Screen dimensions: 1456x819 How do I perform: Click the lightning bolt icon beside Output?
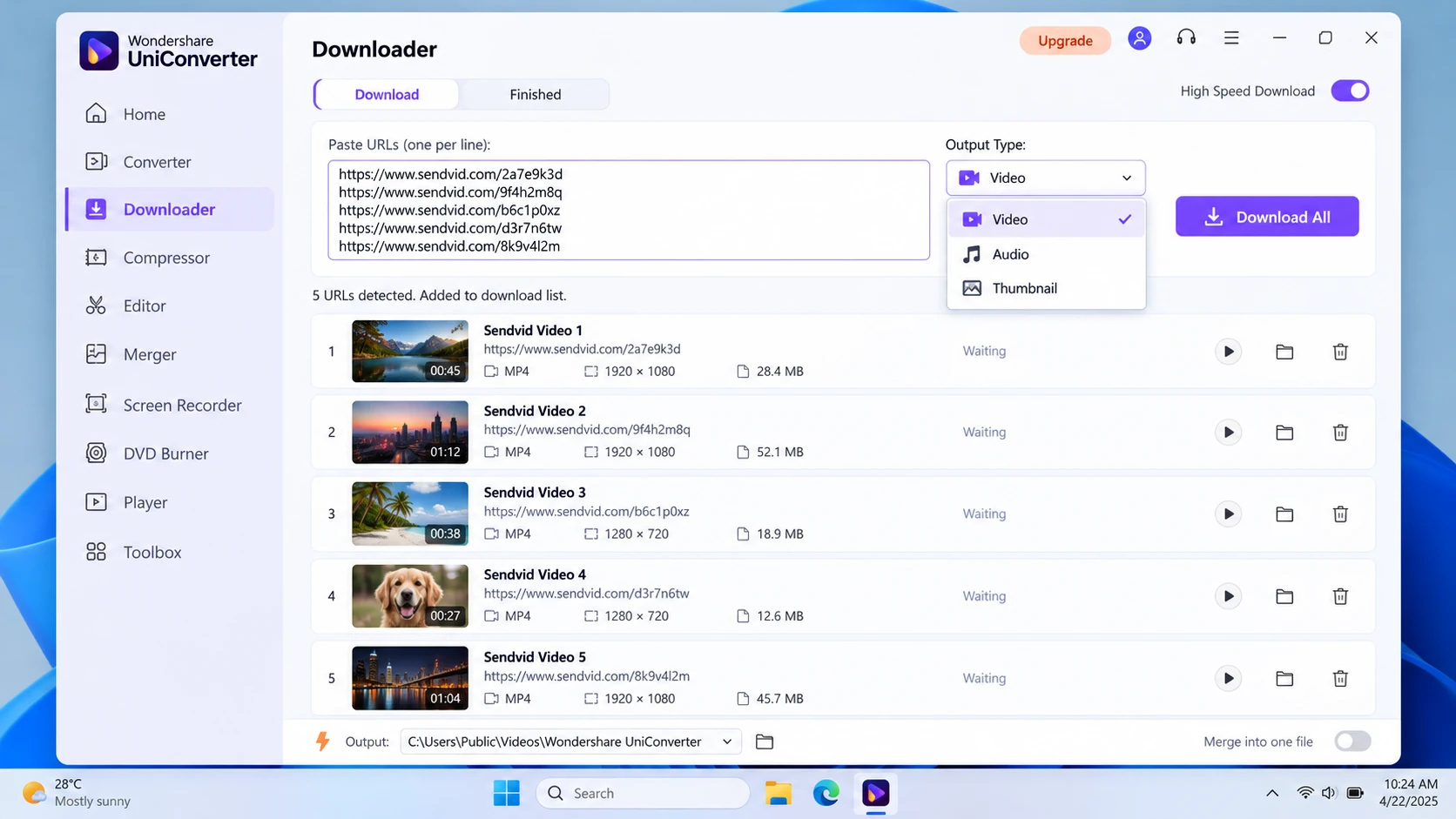pyautogui.click(x=322, y=742)
